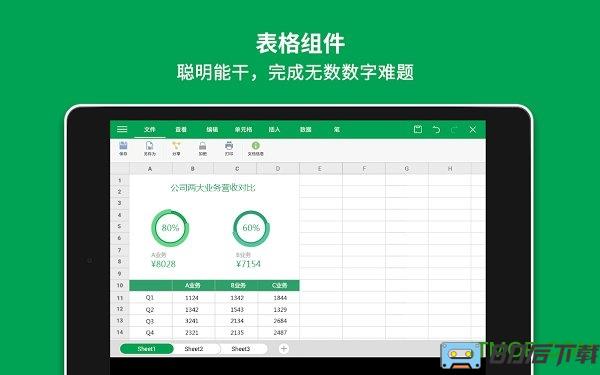Image resolution: width=600 pixels, height=375 pixels.
Task: Click the Save As (另存为) icon
Action: pos(150,148)
